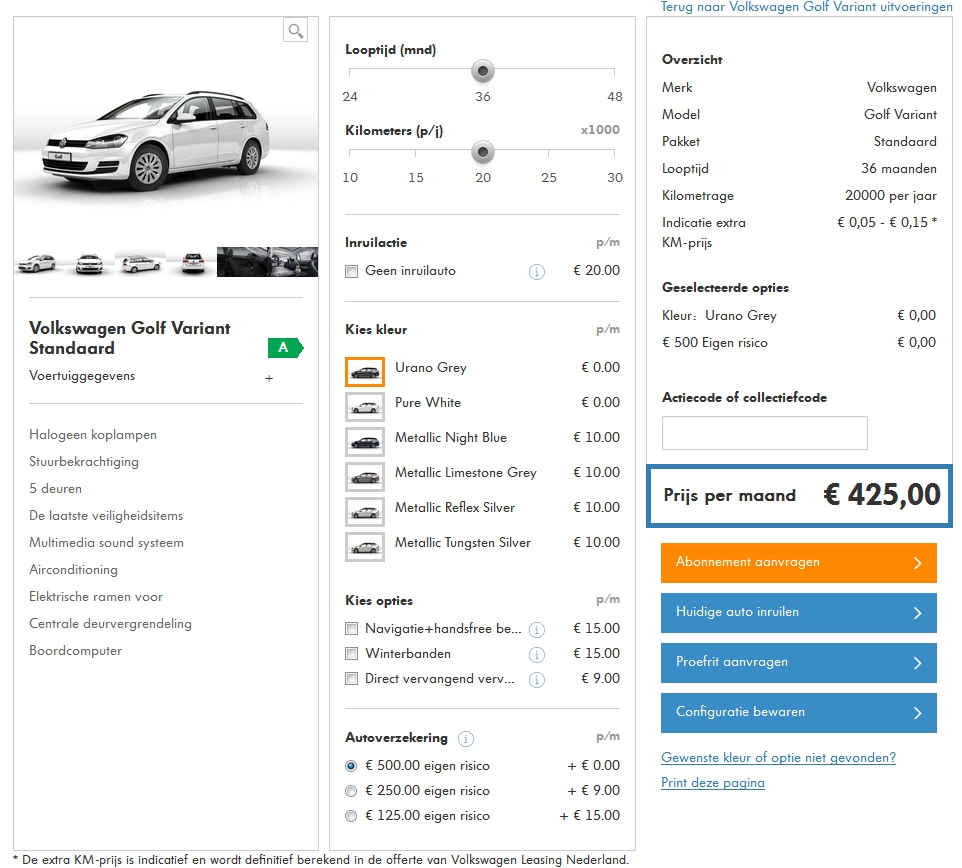This screenshot has width=962, height=868.
Task: Choose the Pure White color swatch
Action: pos(365,407)
